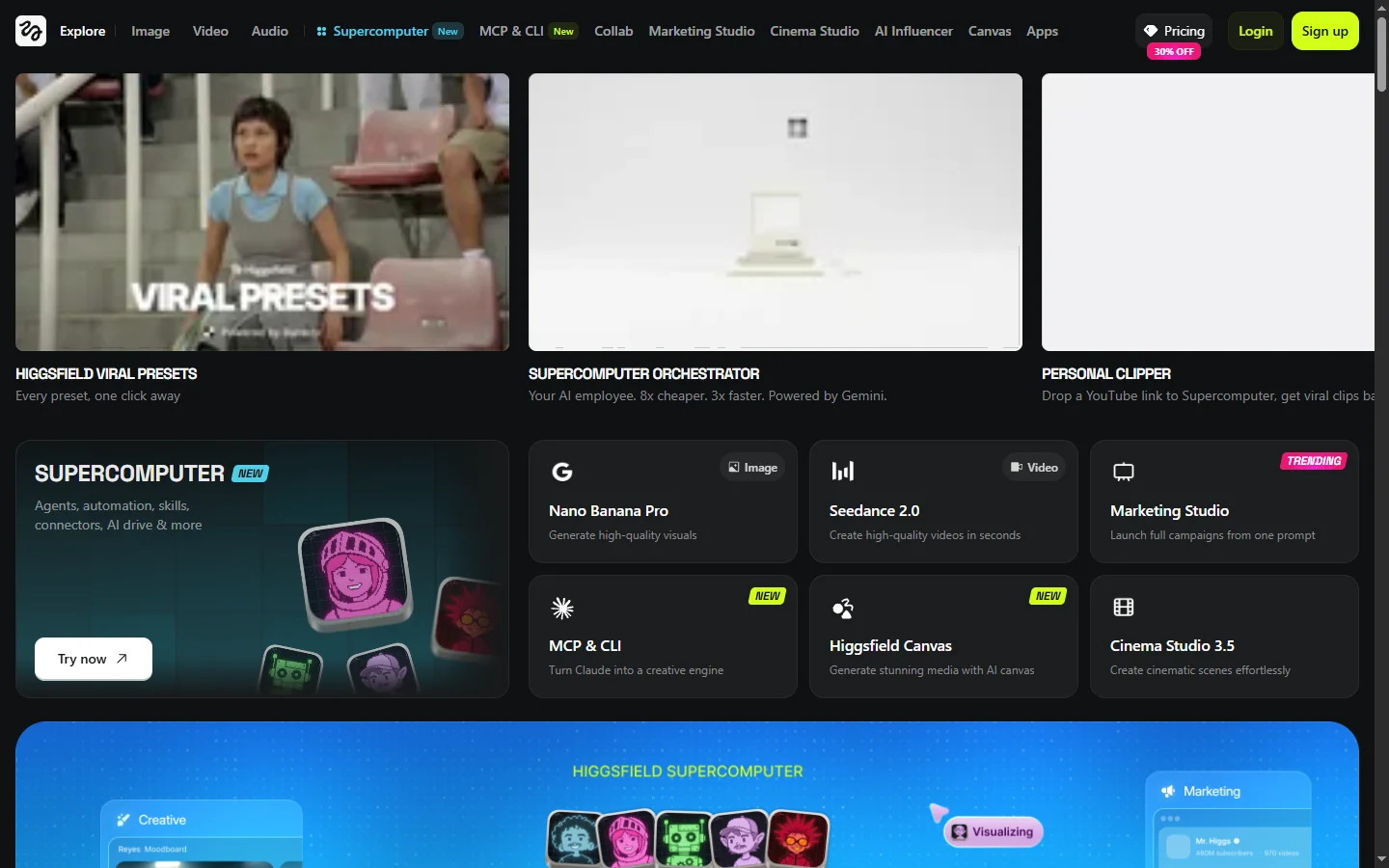Click the TRENDING badge on Marketing Studio card
The height and width of the screenshot is (868, 1389).
tap(1314, 461)
